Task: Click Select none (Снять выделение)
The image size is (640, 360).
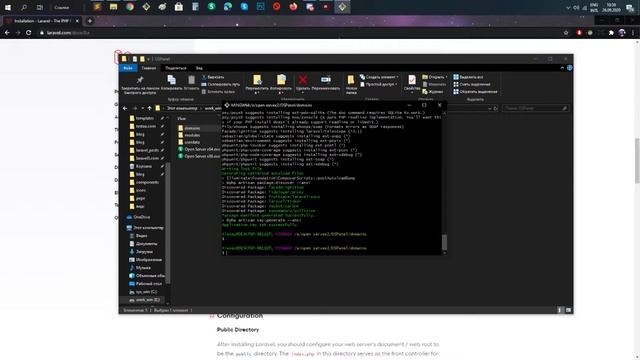Action: pyautogui.click(x=471, y=84)
